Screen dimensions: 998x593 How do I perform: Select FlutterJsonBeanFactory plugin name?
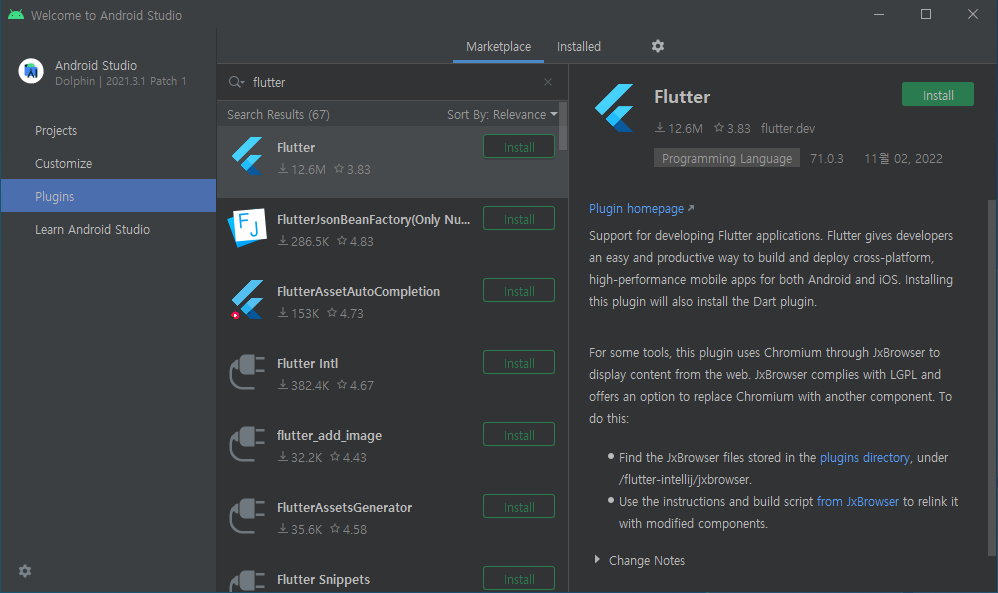click(374, 220)
